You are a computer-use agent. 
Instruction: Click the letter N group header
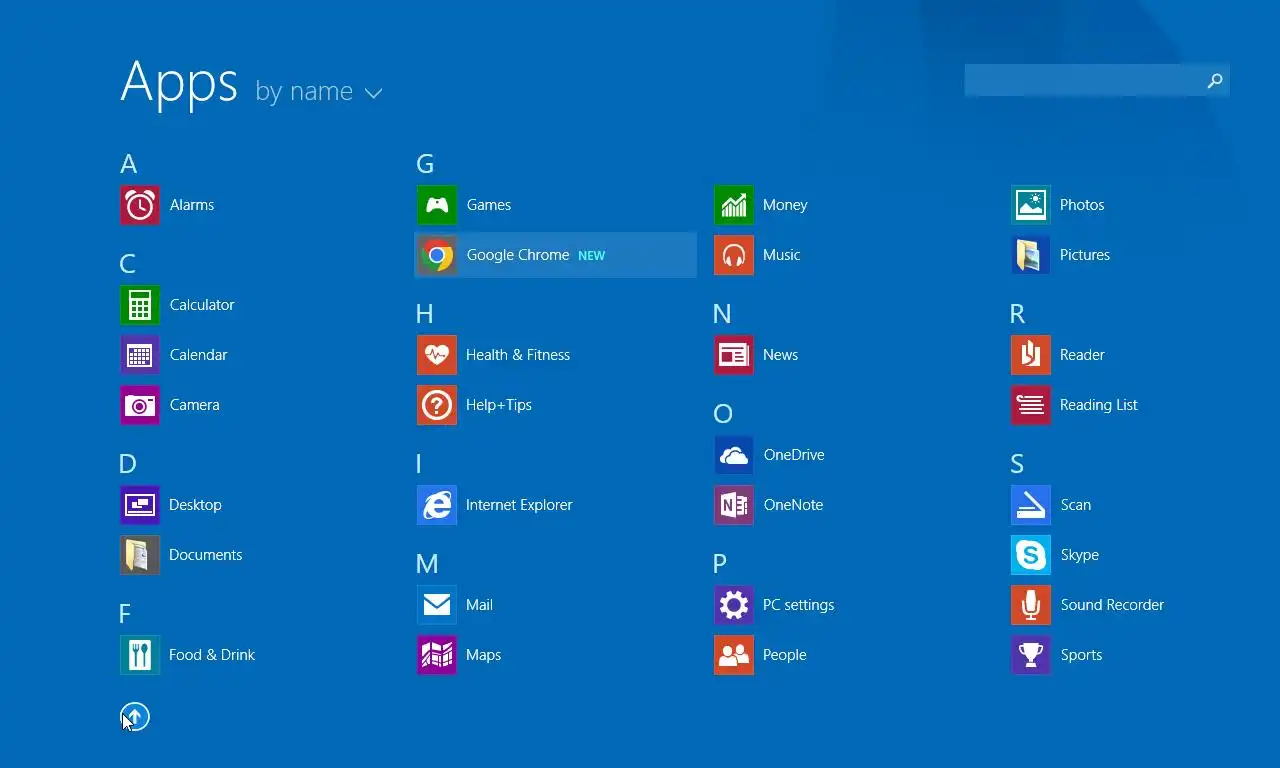(722, 314)
